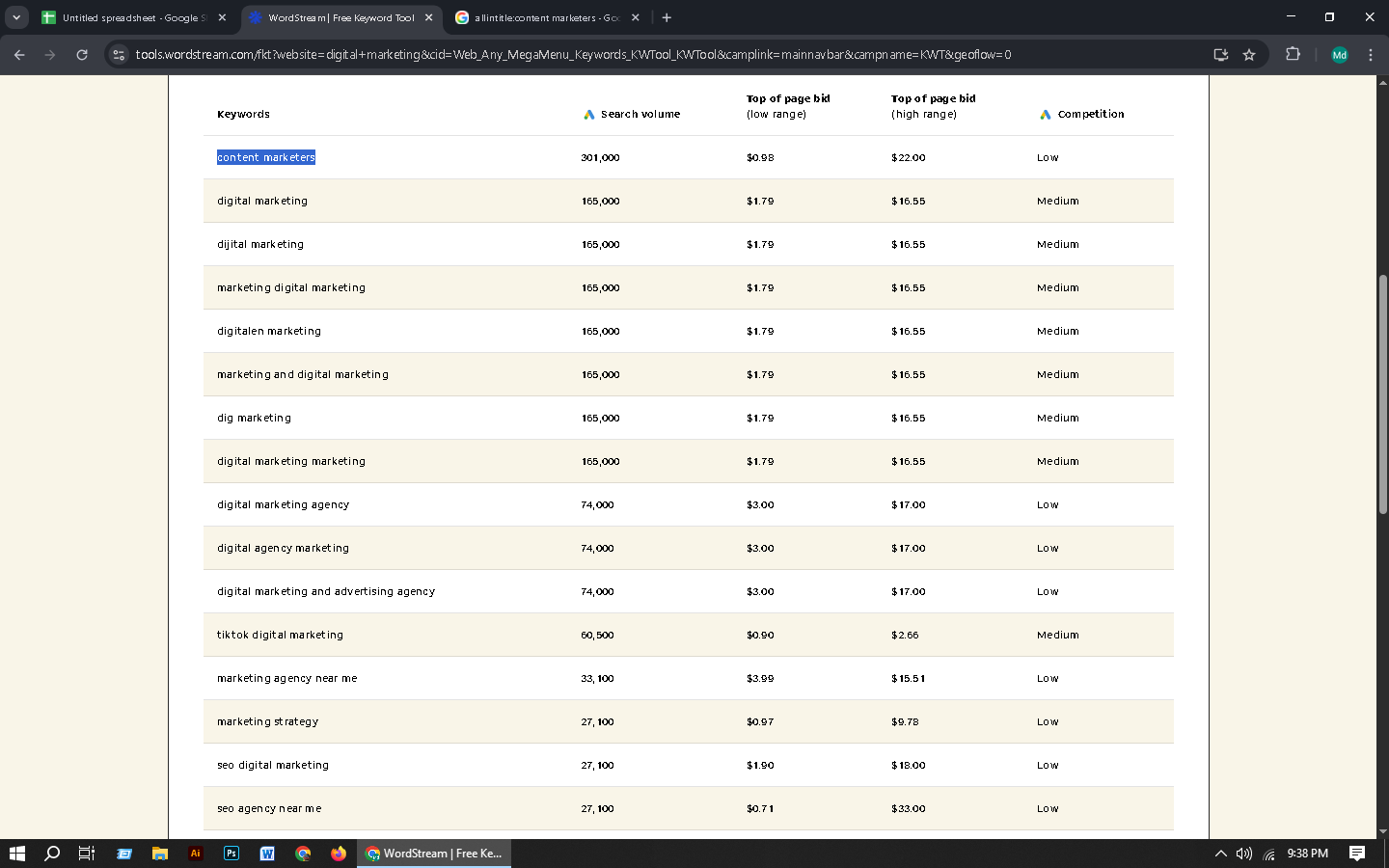Click the highlighted 'content marketers' keyword
The image size is (1389, 868).
(x=266, y=157)
